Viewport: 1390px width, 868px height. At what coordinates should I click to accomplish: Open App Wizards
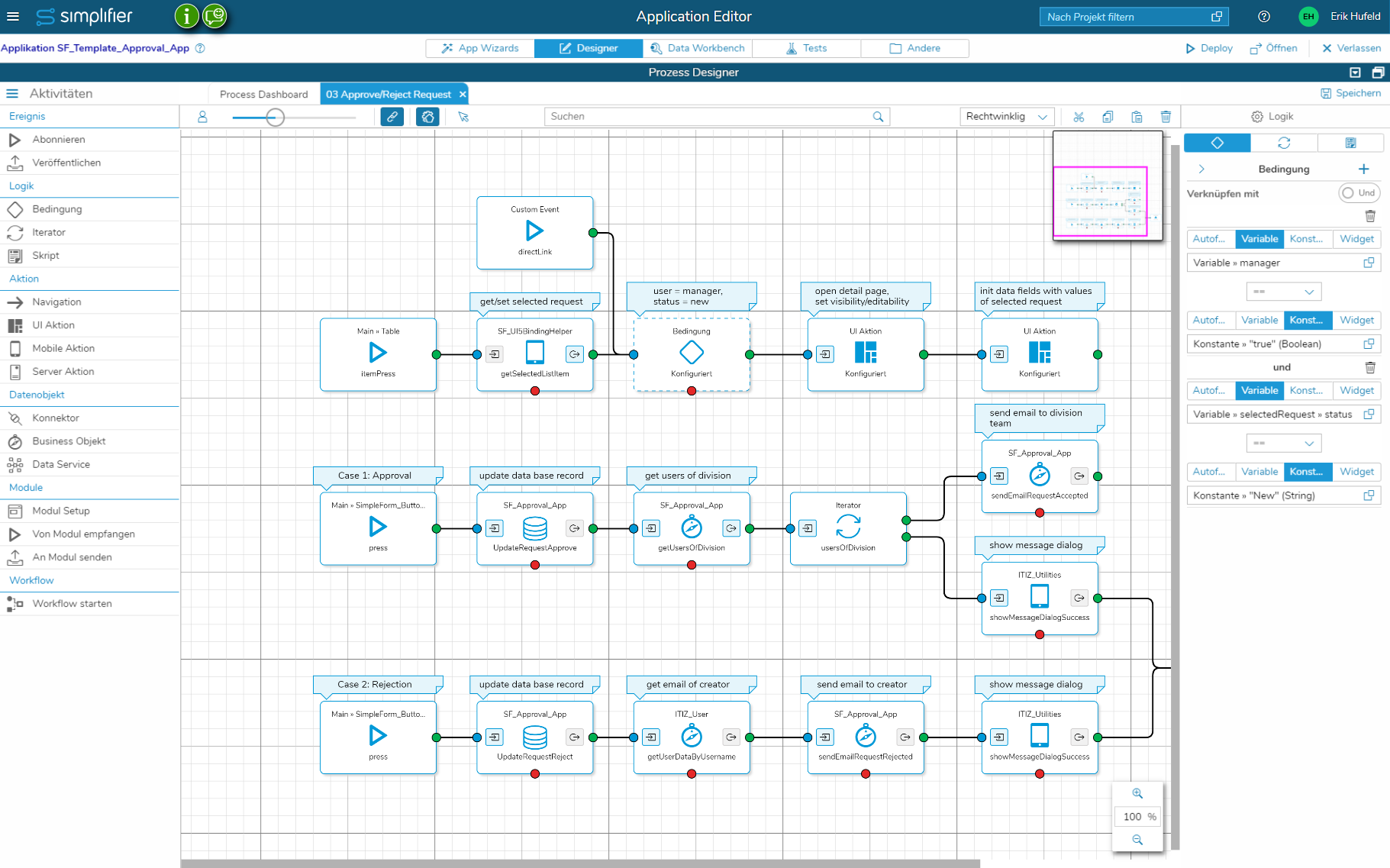point(479,48)
